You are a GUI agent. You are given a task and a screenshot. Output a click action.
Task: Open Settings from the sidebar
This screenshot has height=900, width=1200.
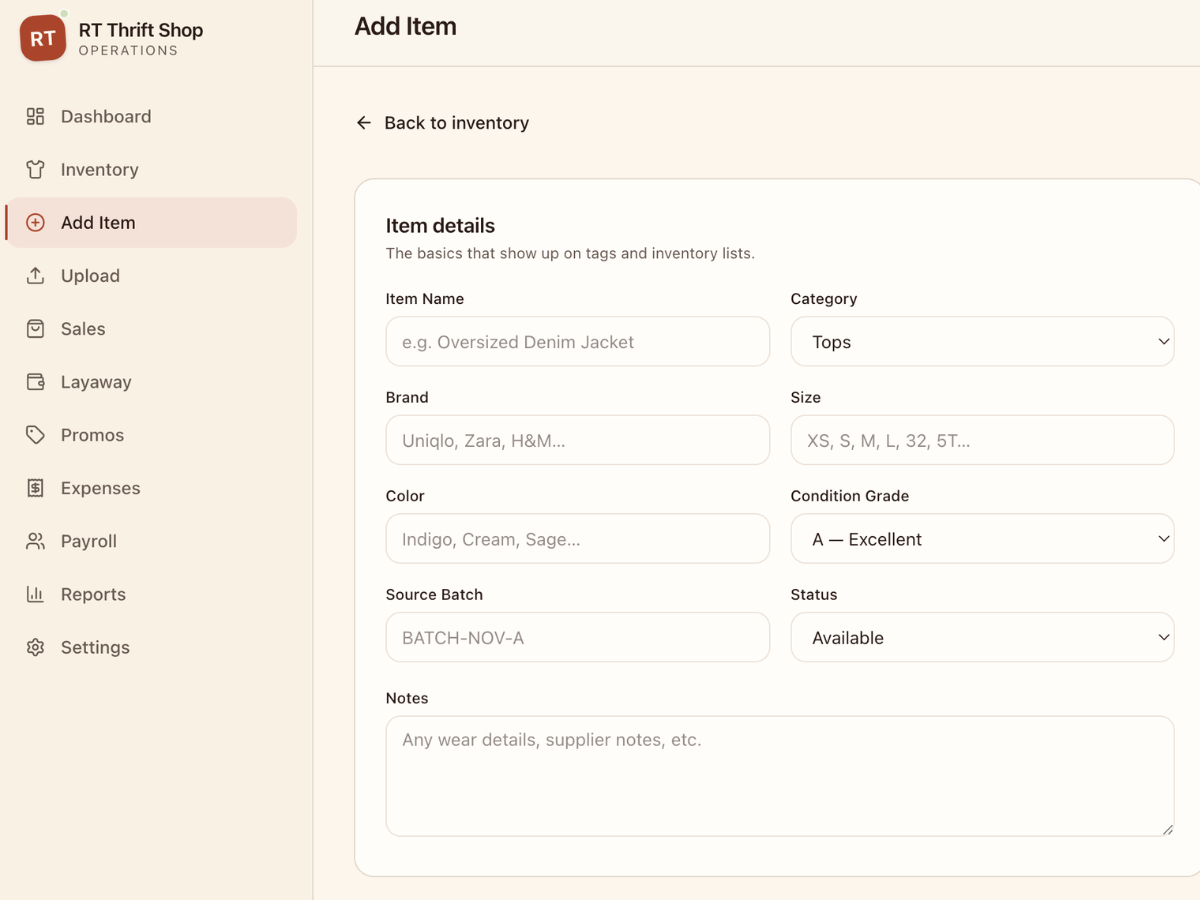point(95,647)
